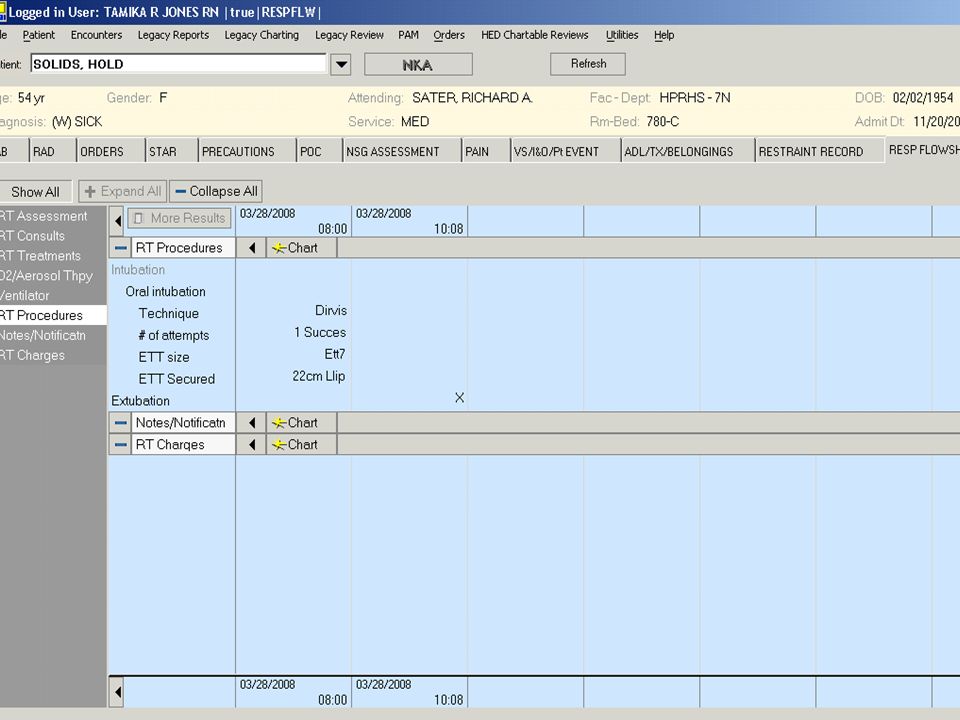Switch to the ADL/TX/BELONGINGS tab
Viewport: 960px width, 720px height.
pyautogui.click(x=688, y=151)
